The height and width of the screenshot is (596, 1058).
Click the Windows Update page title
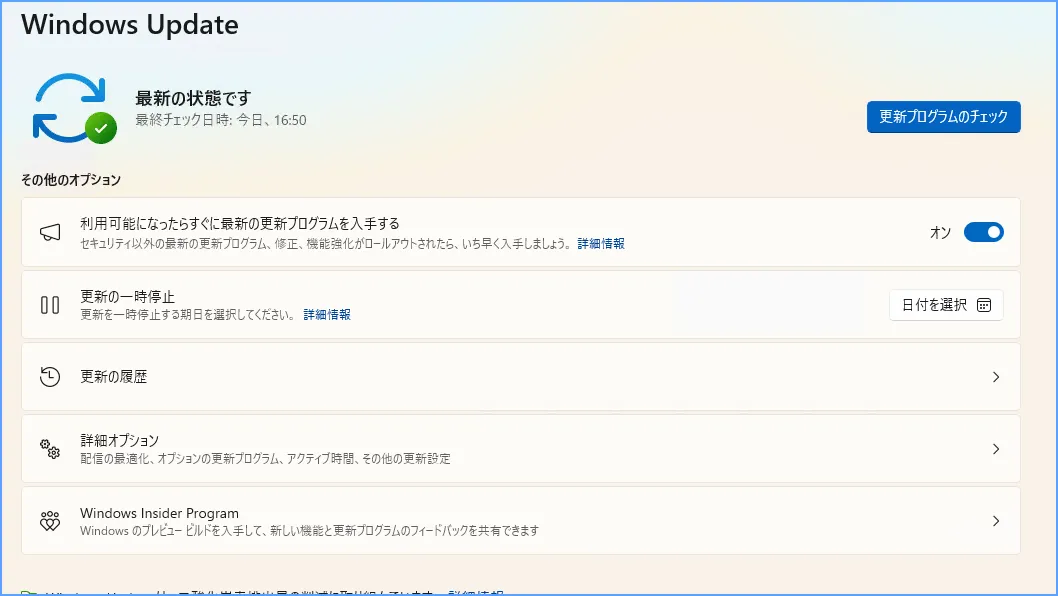[x=130, y=24]
